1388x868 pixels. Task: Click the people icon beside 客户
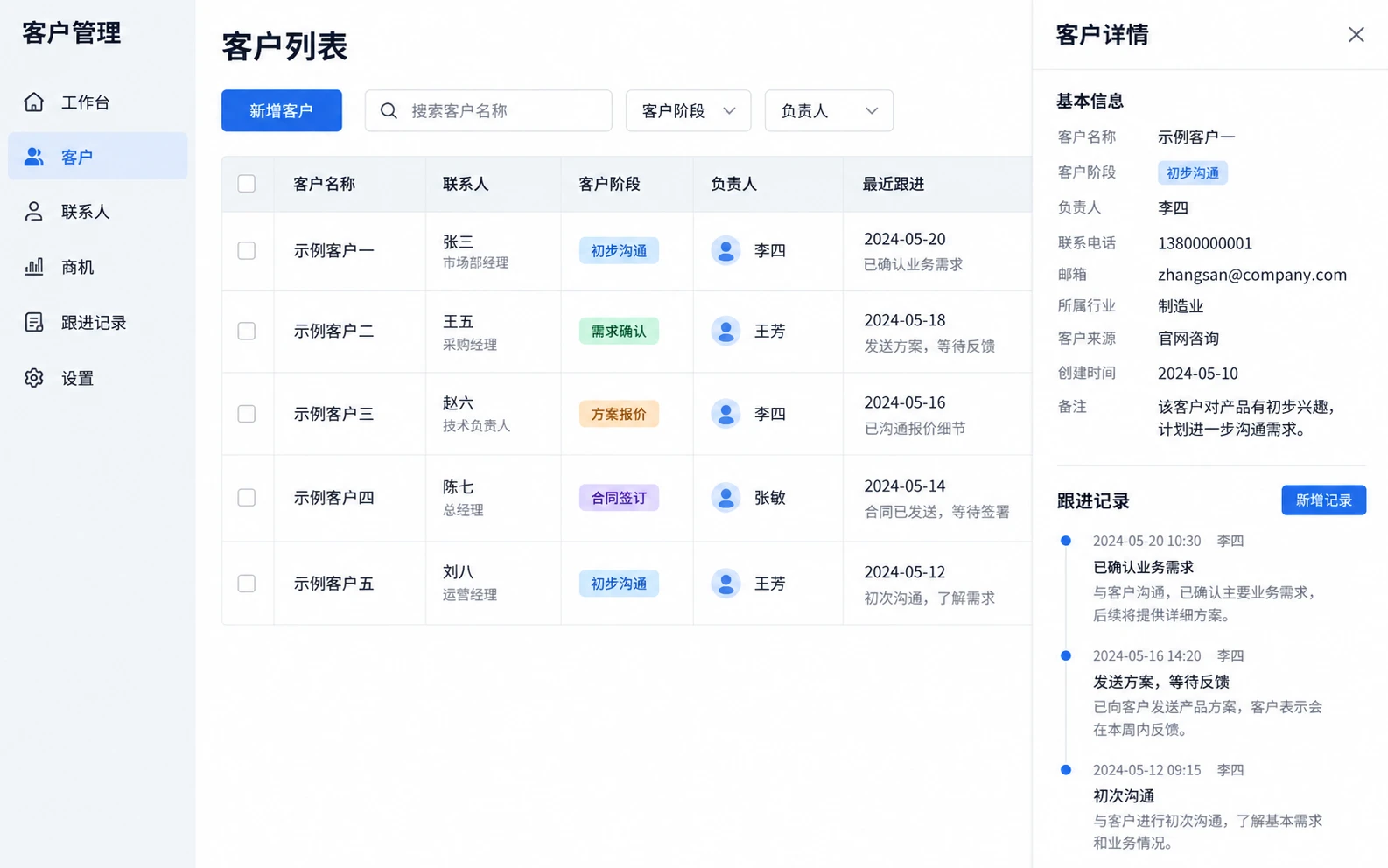pos(33,157)
